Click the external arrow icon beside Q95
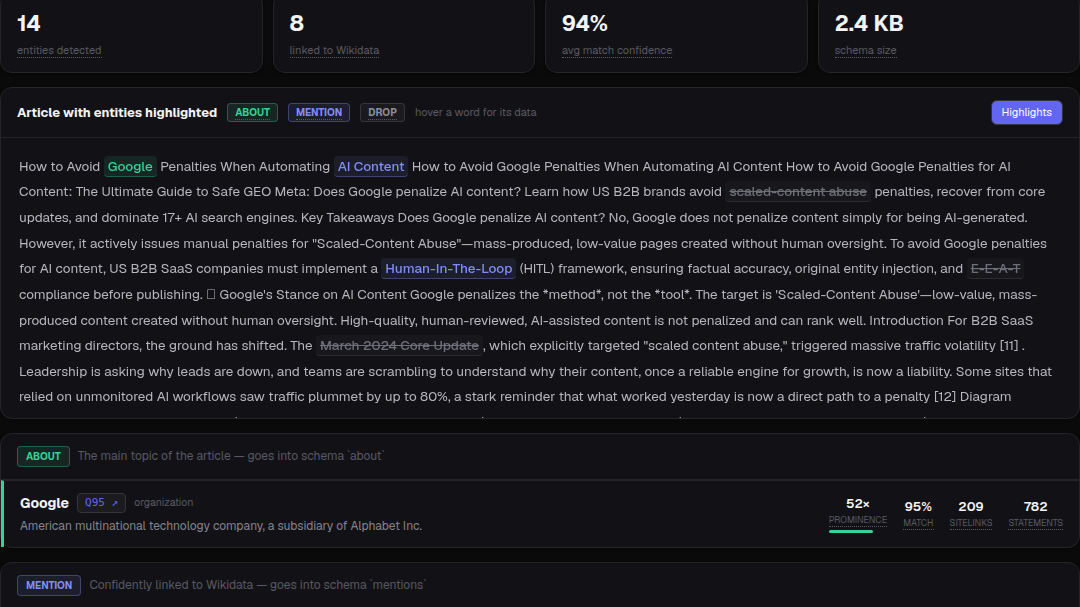The width and height of the screenshot is (1080, 607). click(115, 504)
